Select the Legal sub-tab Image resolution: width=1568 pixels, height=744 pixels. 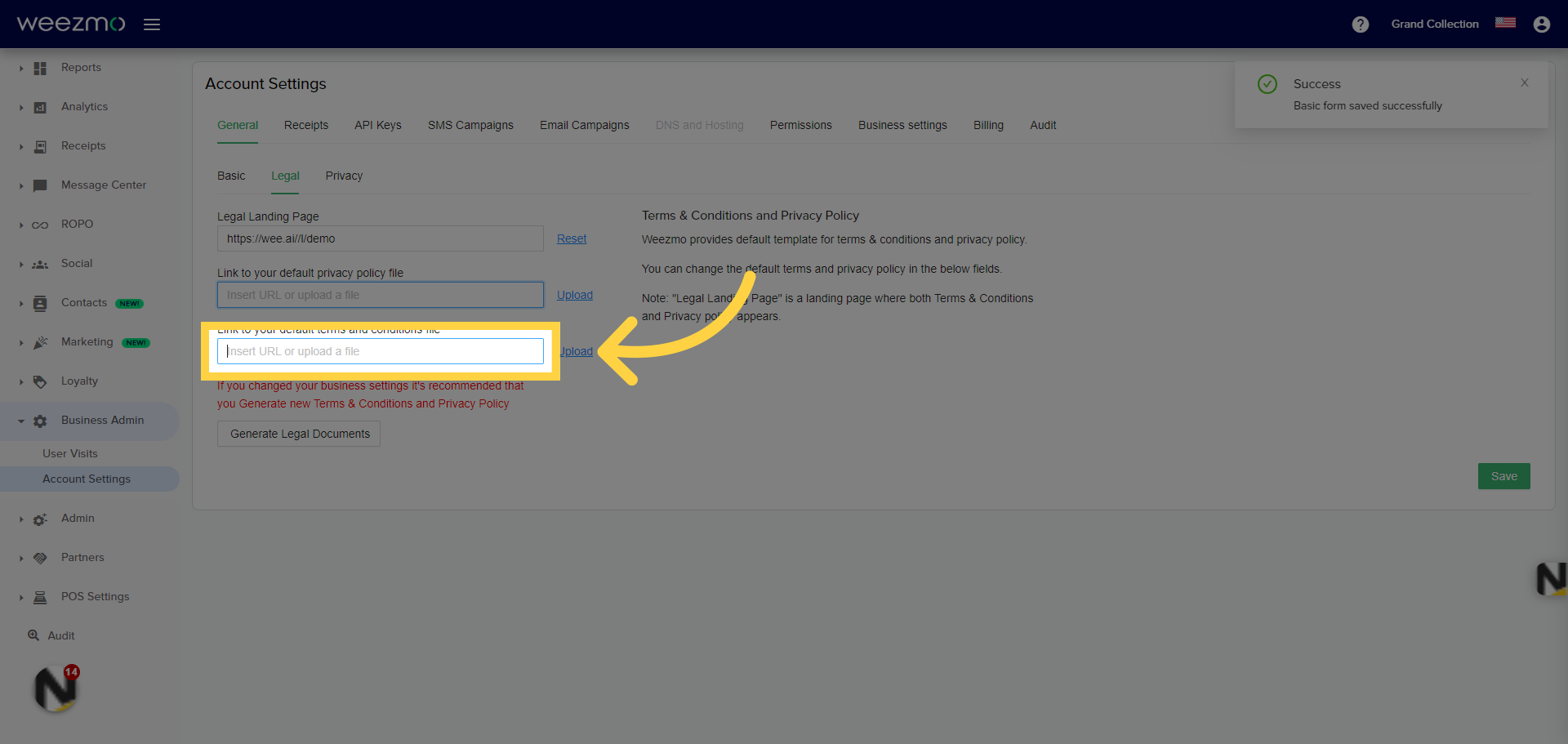click(x=285, y=176)
